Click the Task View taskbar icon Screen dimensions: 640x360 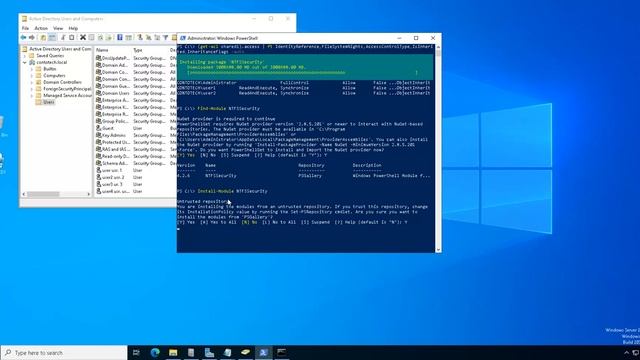136,353
